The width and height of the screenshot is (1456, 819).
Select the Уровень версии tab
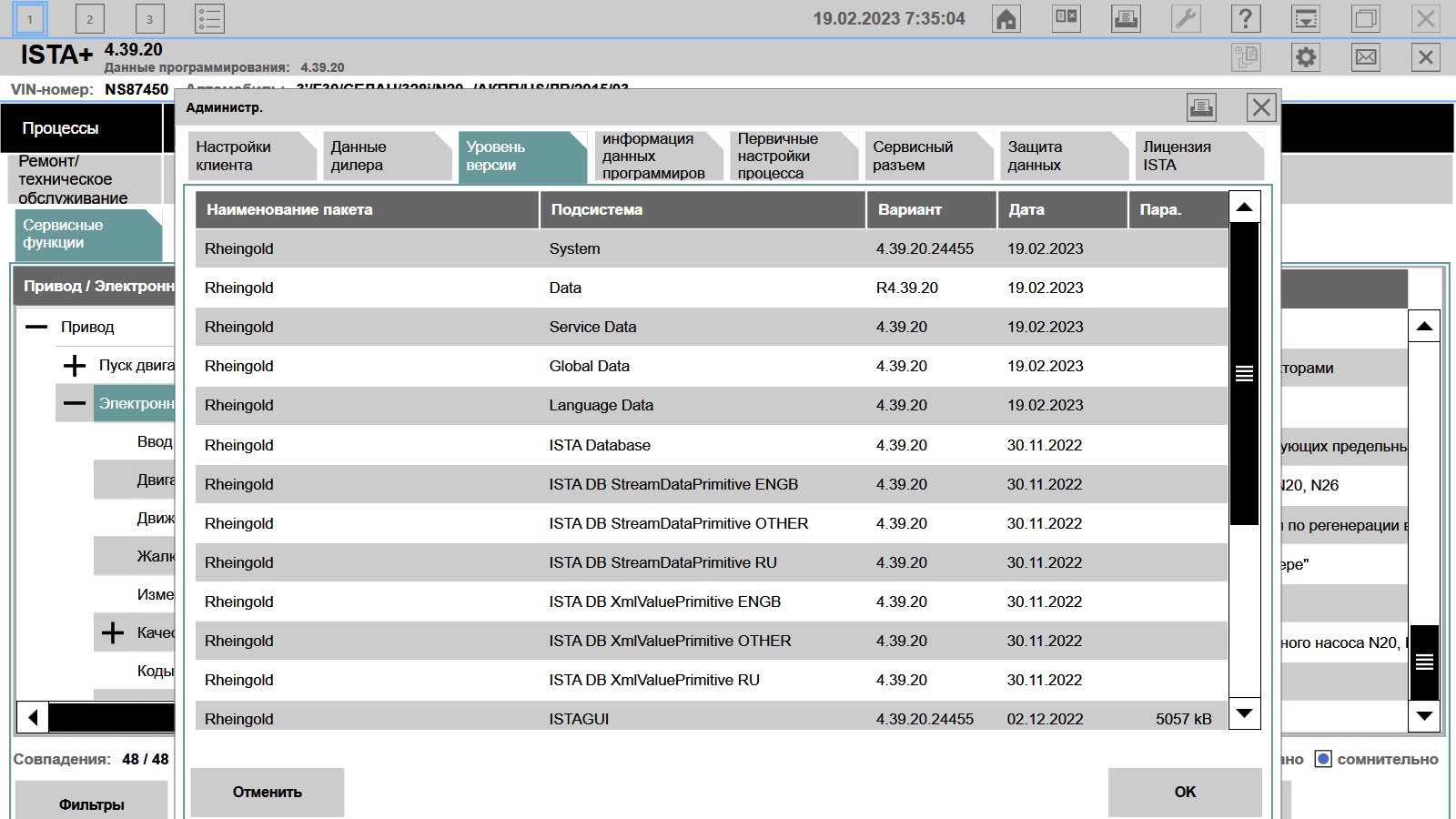523,157
